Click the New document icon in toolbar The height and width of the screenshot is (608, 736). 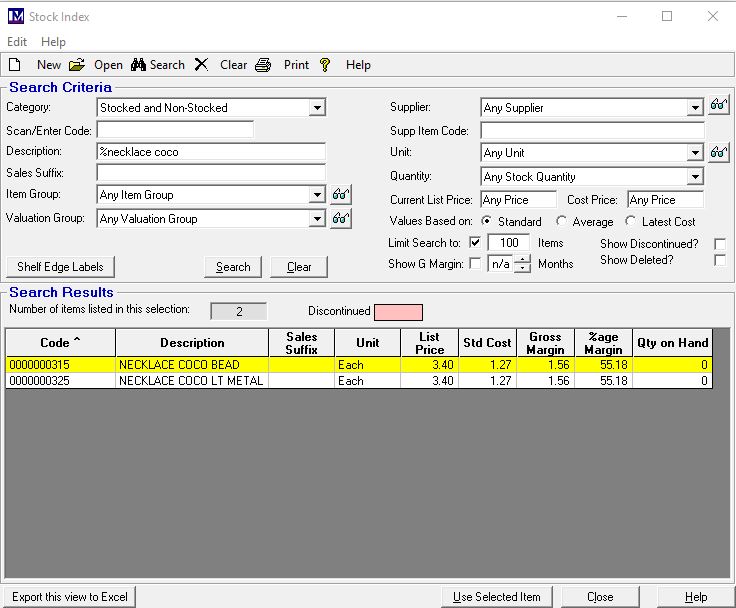coord(15,65)
